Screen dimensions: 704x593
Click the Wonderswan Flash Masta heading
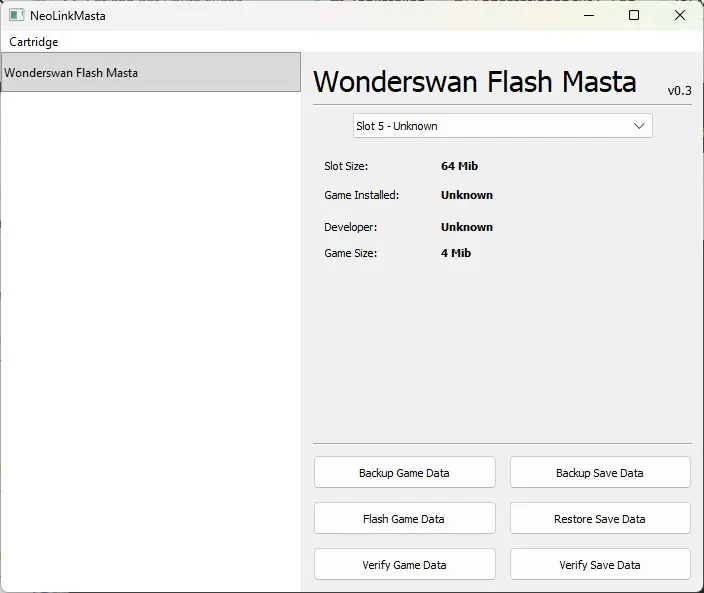tap(475, 82)
